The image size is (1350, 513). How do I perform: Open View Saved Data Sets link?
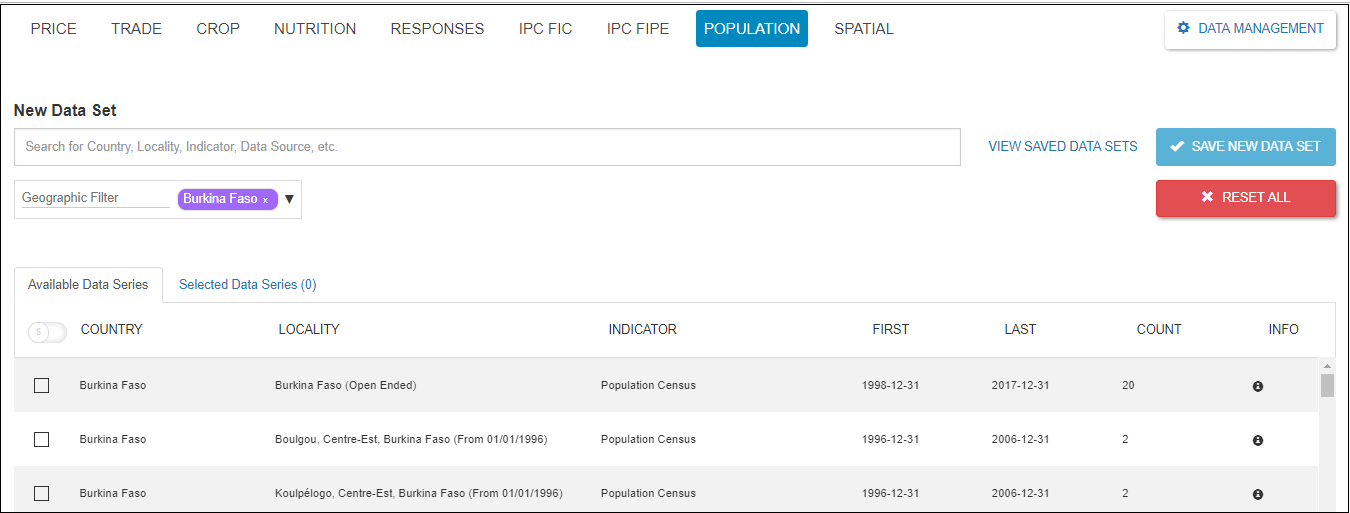pos(1062,146)
